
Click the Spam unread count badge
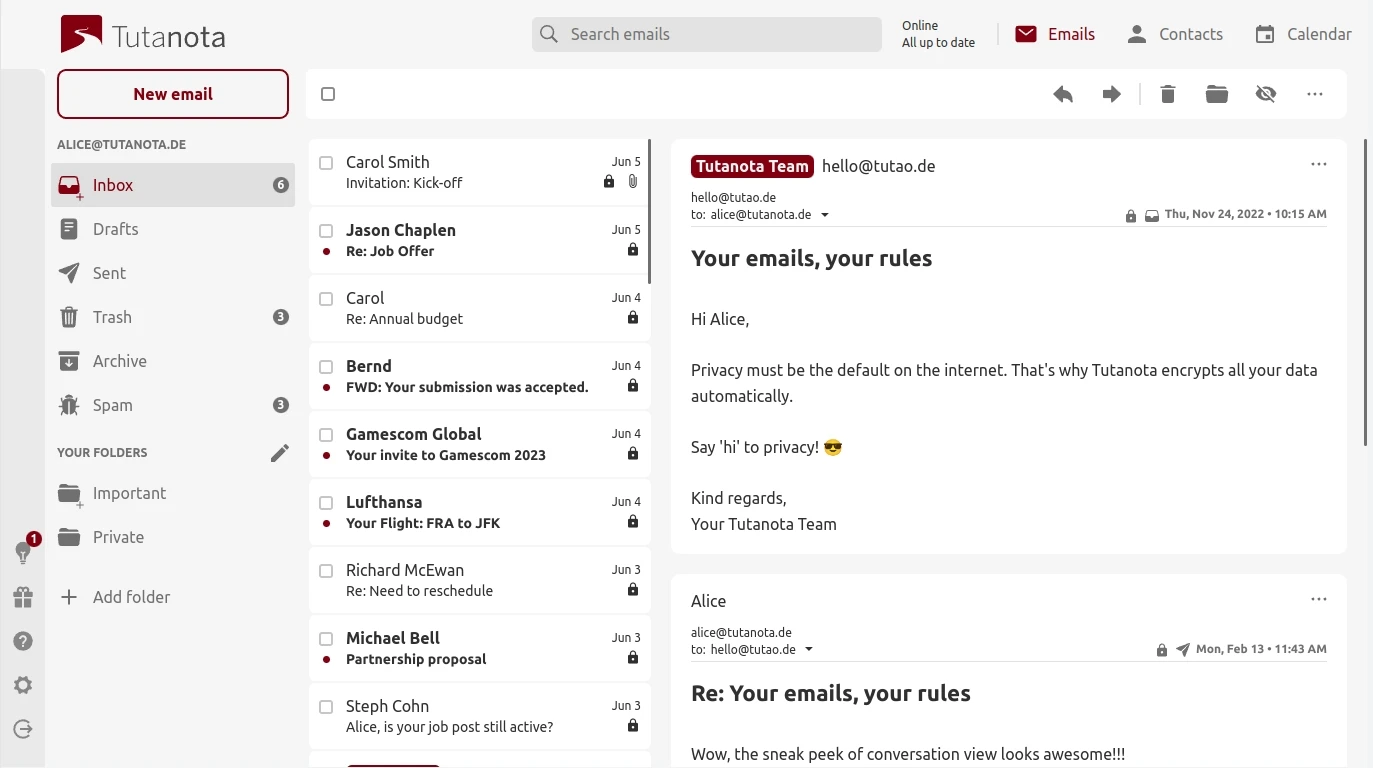click(281, 405)
